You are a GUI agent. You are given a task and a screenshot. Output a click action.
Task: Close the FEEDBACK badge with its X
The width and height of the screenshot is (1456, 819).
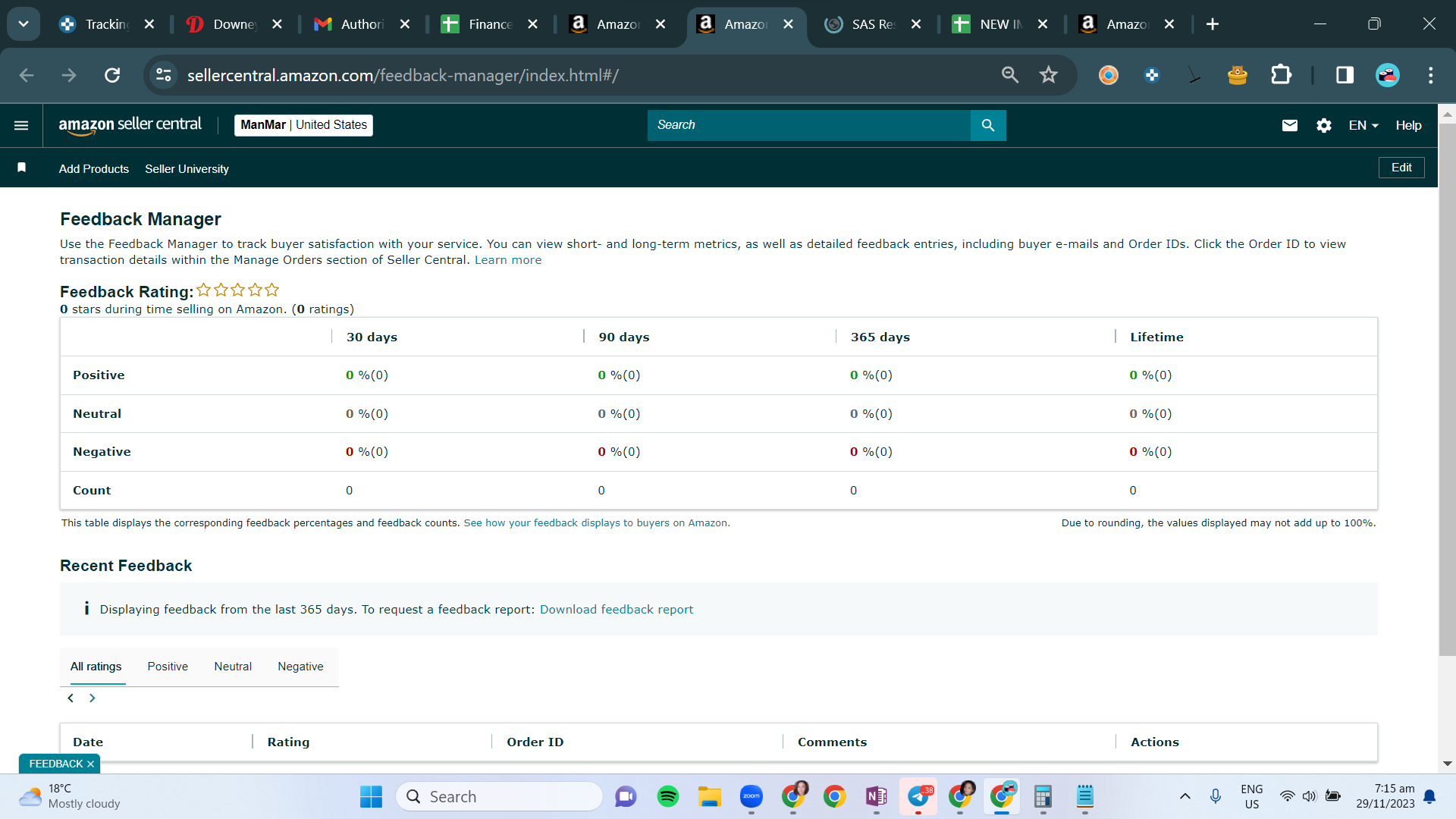point(90,764)
